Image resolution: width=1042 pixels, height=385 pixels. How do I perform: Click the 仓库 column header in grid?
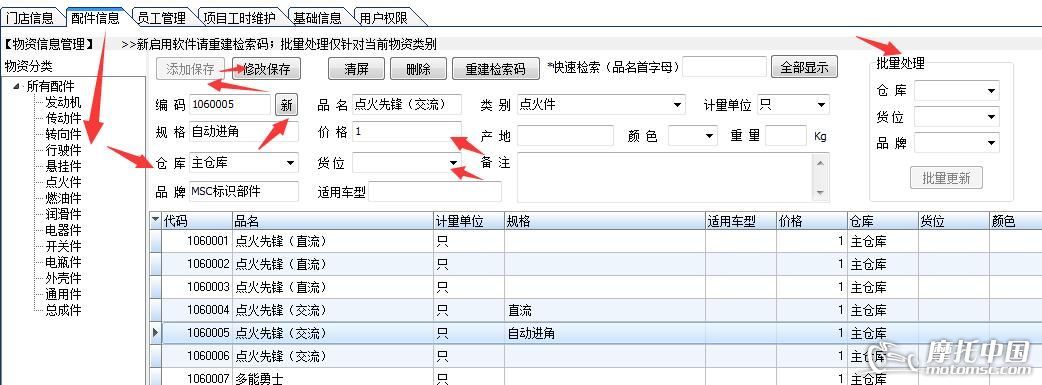(x=883, y=221)
